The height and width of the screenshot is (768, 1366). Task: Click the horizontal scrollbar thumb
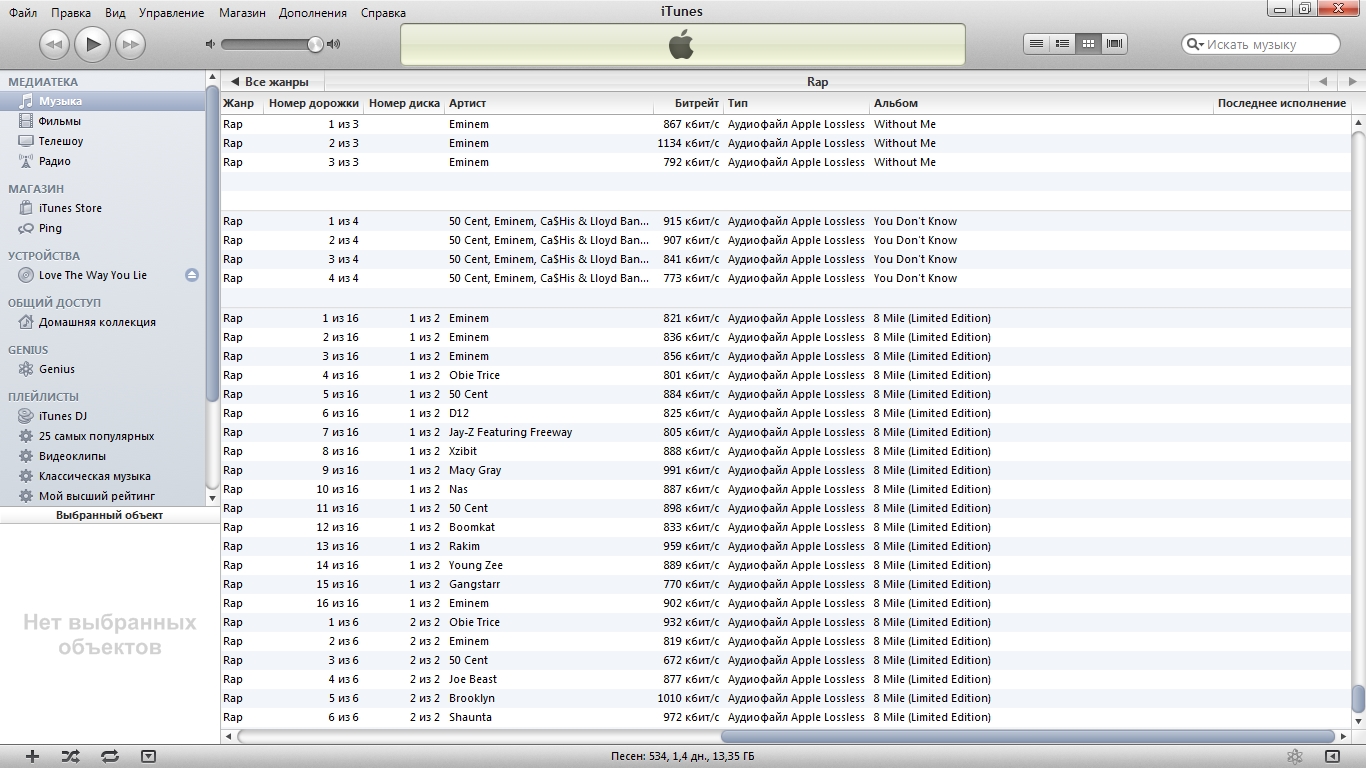coord(1027,737)
